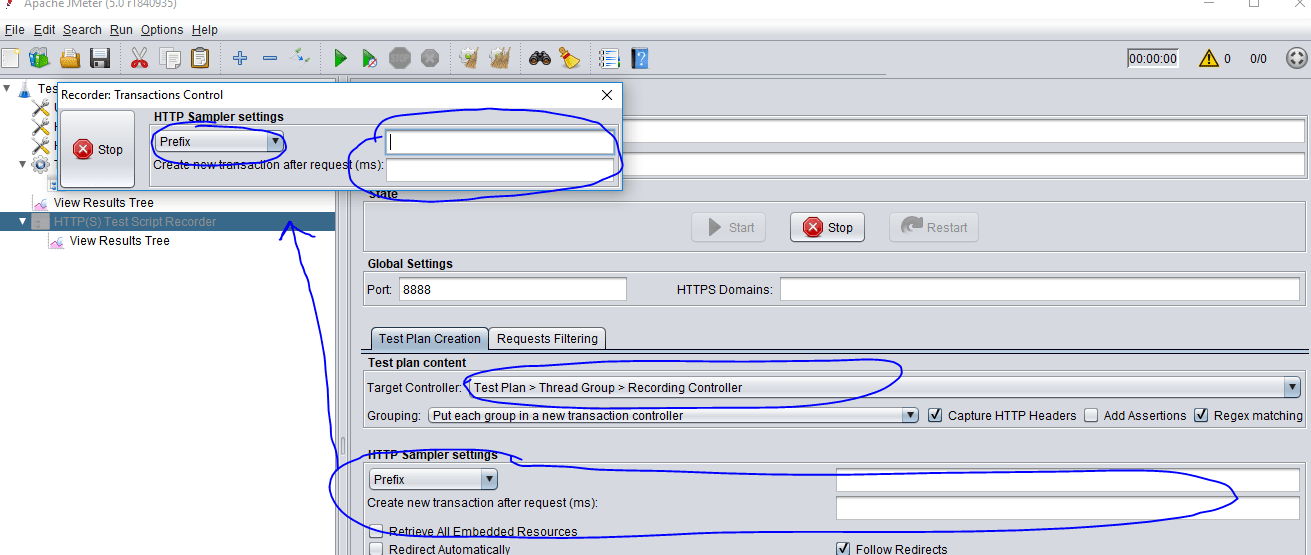Click the warning triangle log icon
Viewport: 1311px width, 555px height.
coord(1209,58)
